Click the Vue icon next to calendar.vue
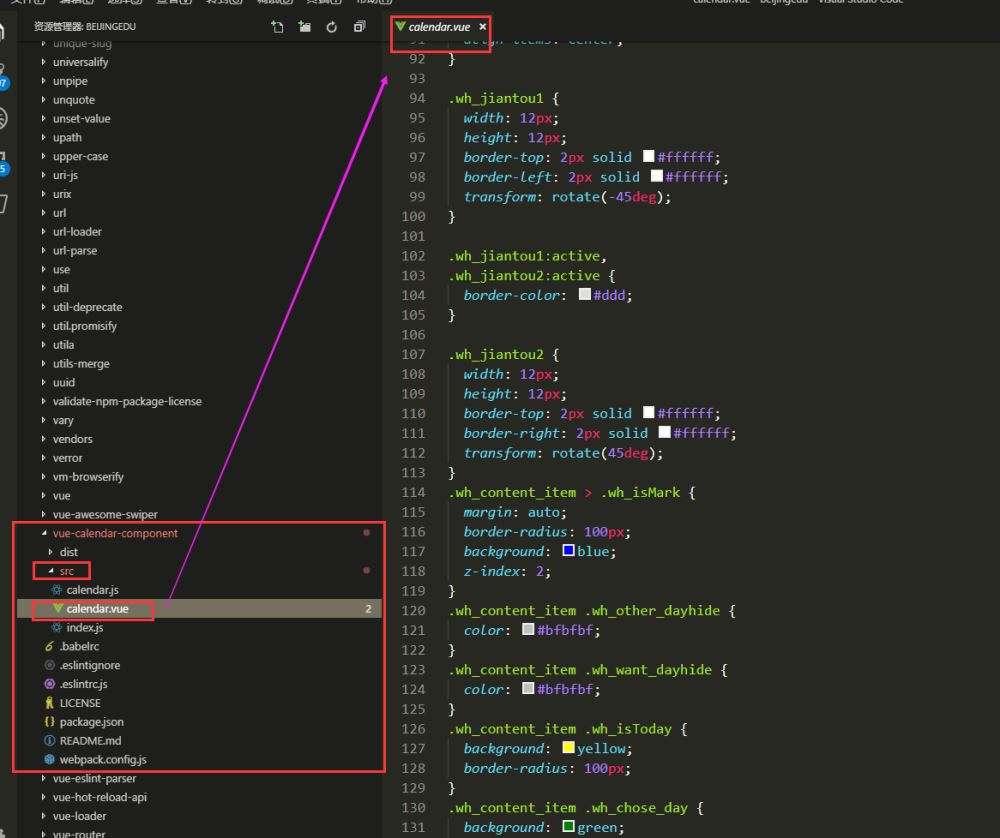 click(57, 608)
